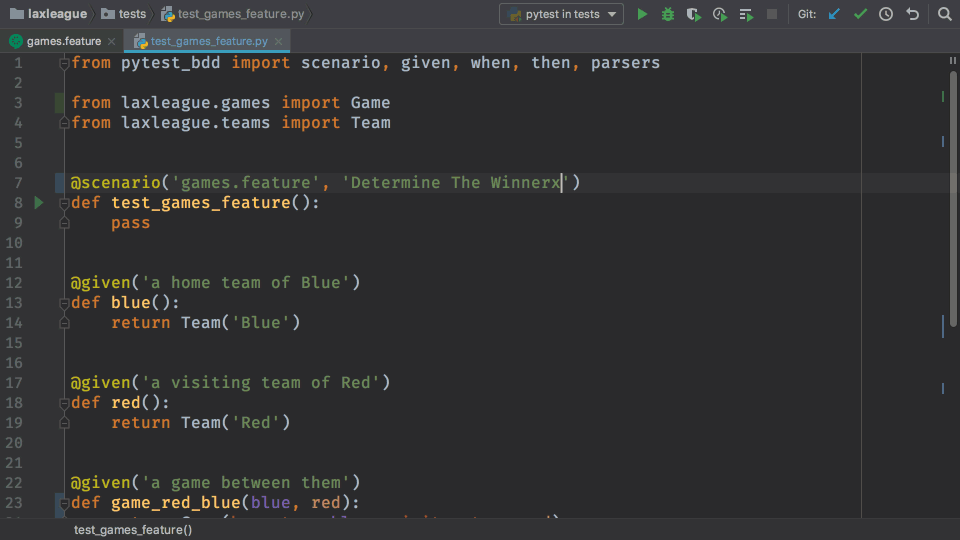
Task: Click test_games_feature.py in the breadcrumb
Action: click(x=233, y=13)
